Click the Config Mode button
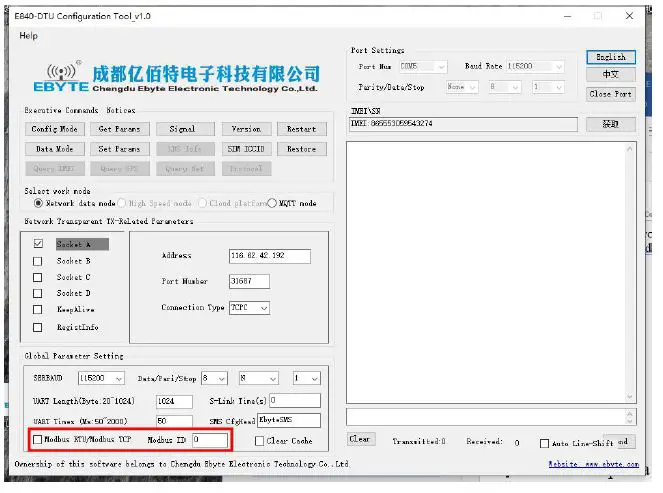This screenshot has width=663, height=493. (x=55, y=129)
